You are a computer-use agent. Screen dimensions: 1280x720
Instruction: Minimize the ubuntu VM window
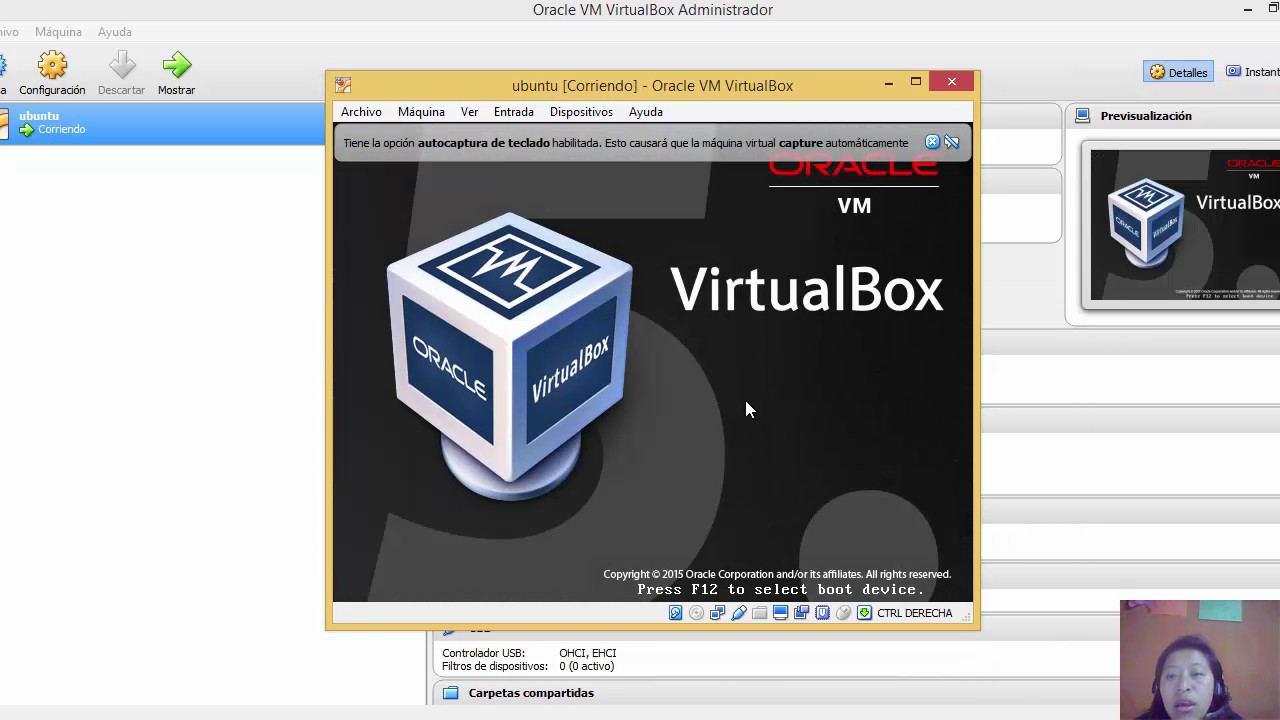pos(889,83)
